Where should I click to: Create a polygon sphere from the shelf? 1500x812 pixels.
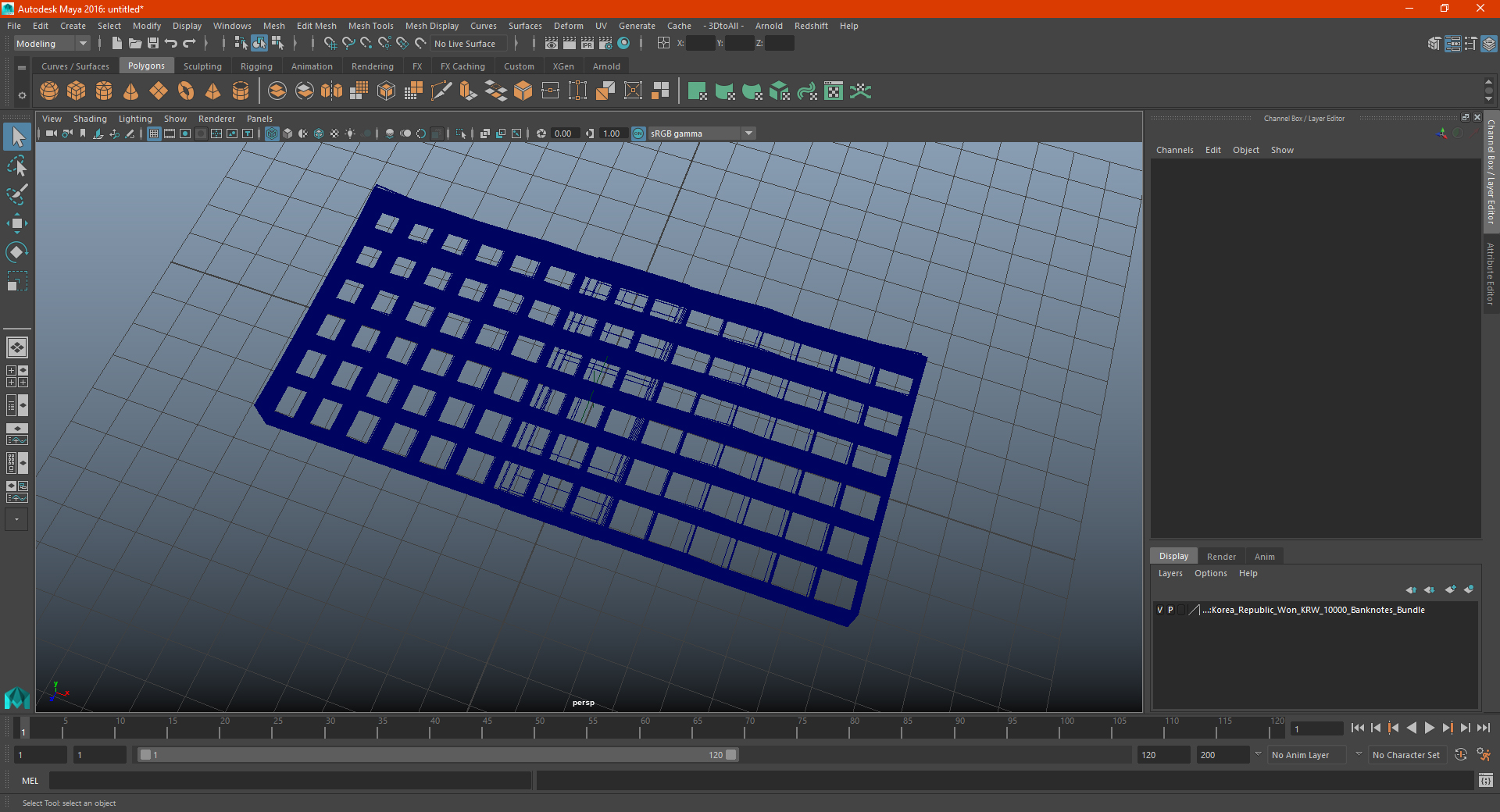click(x=49, y=91)
